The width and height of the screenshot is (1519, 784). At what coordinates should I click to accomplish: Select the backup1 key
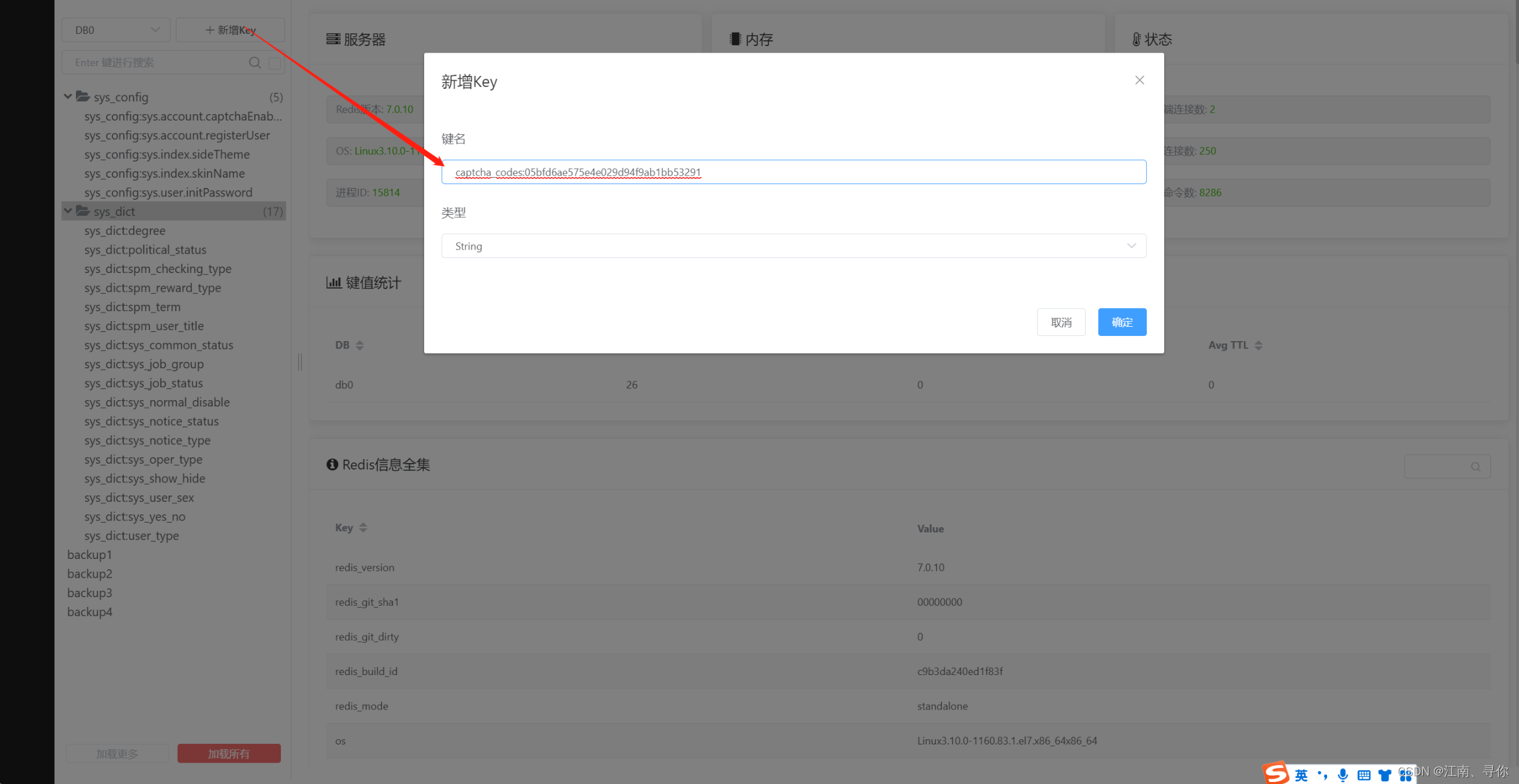(x=90, y=554)
